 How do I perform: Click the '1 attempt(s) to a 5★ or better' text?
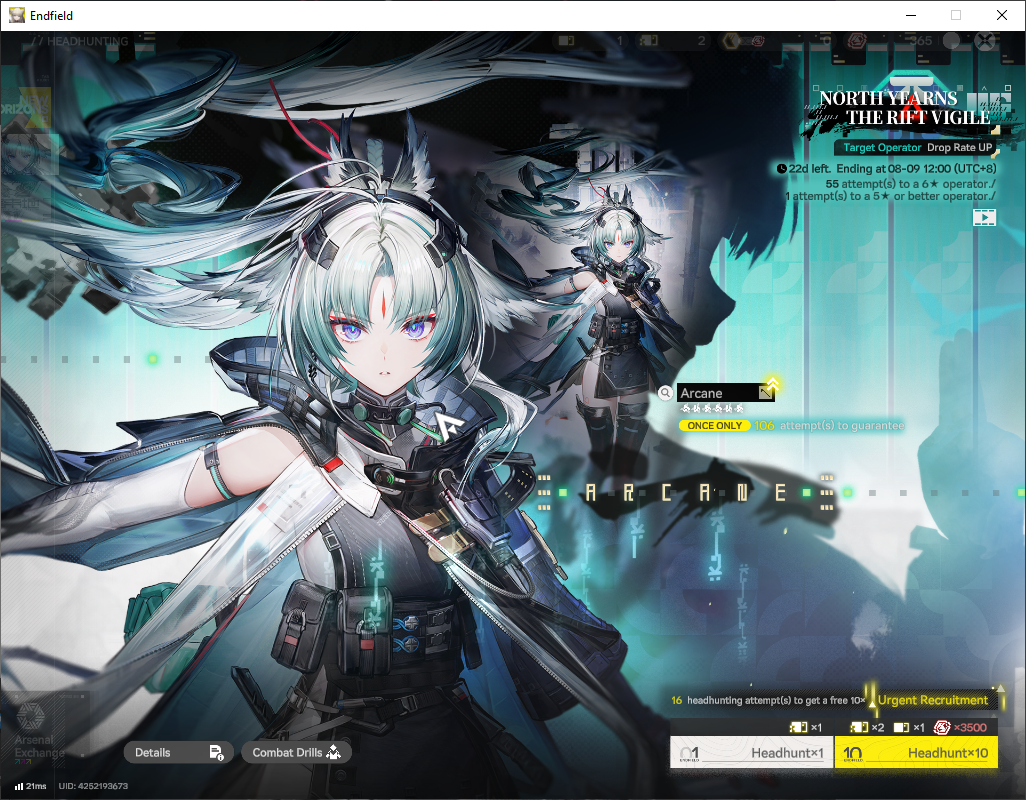891,196
